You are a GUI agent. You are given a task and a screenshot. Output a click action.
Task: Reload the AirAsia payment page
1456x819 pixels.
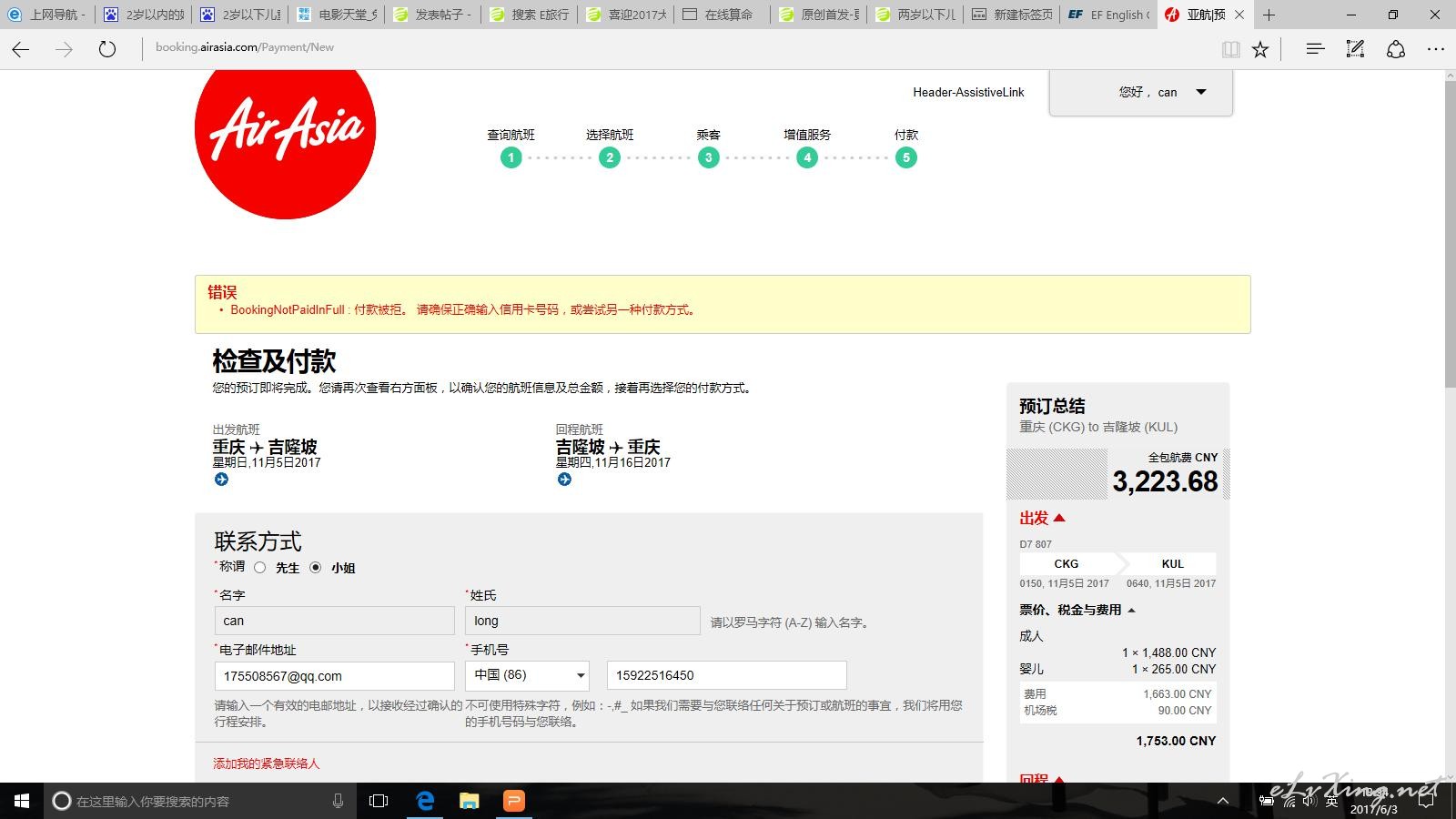107,49
